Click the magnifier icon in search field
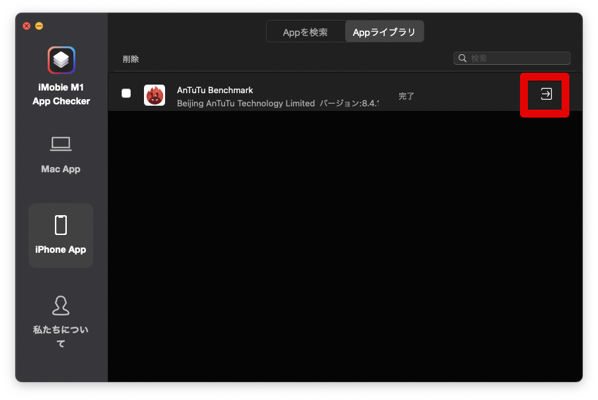598x400 pixels. [462, 58]
